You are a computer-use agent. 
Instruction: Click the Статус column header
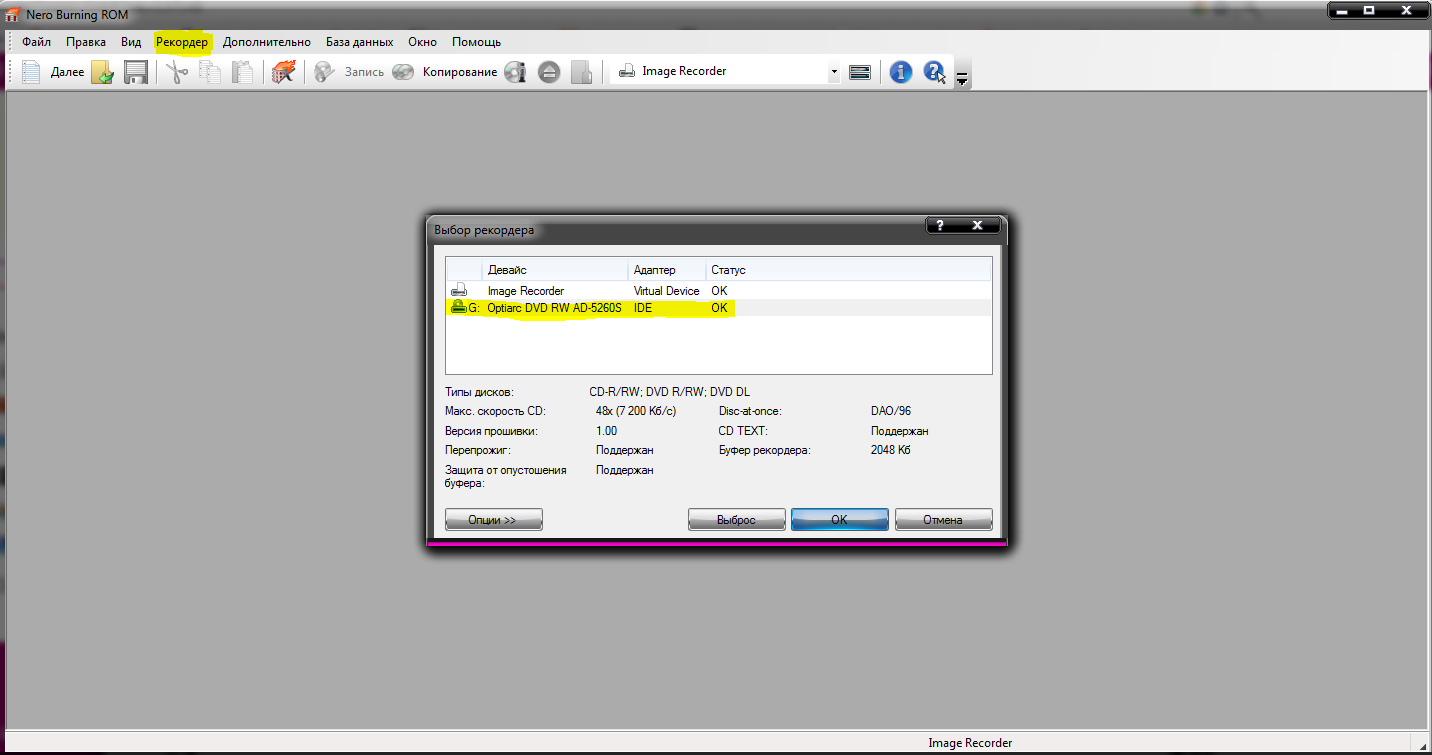coord(849,270)
